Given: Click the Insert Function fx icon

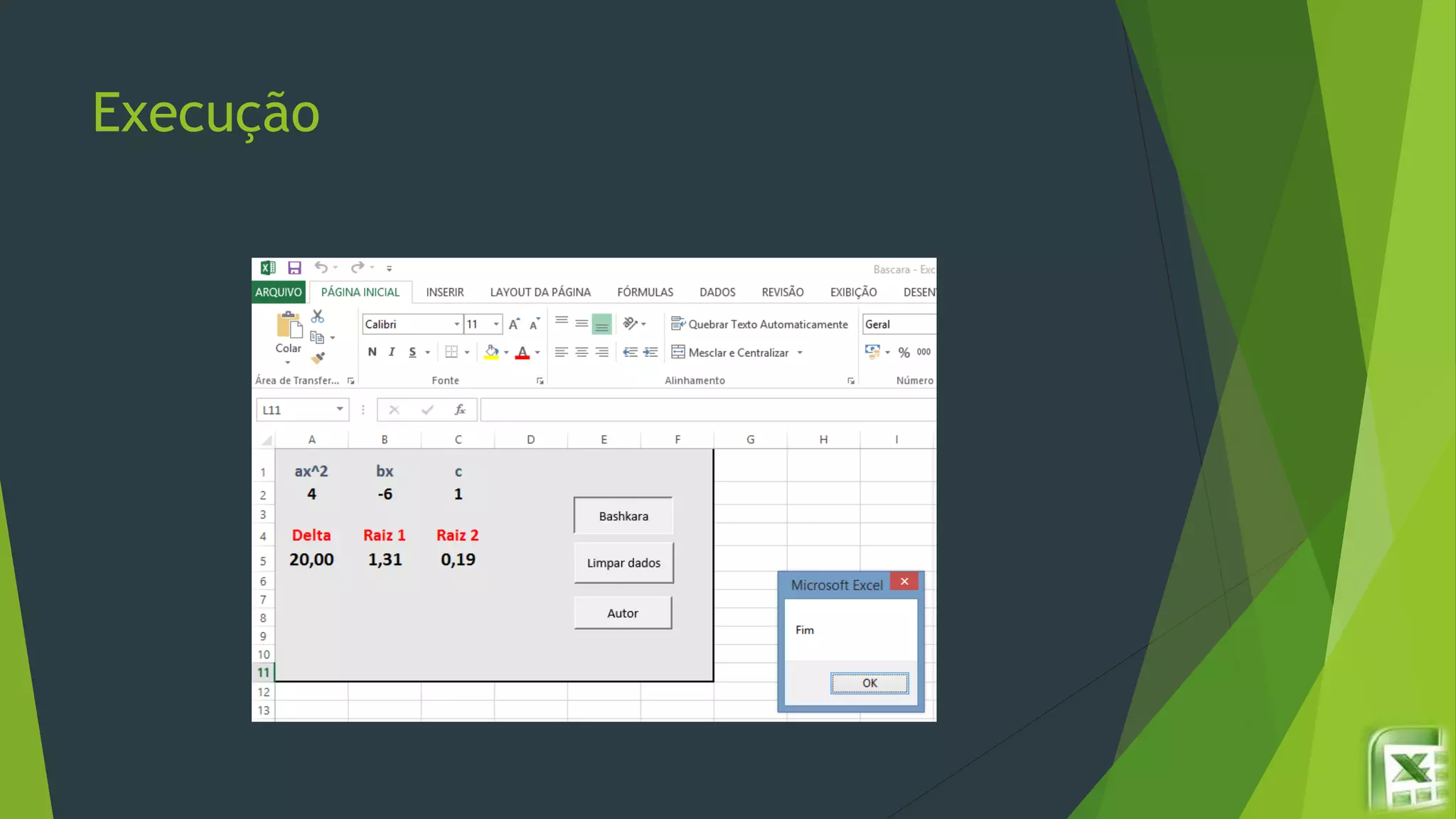Looking at the screenshot, I should (x=460, y=409).
